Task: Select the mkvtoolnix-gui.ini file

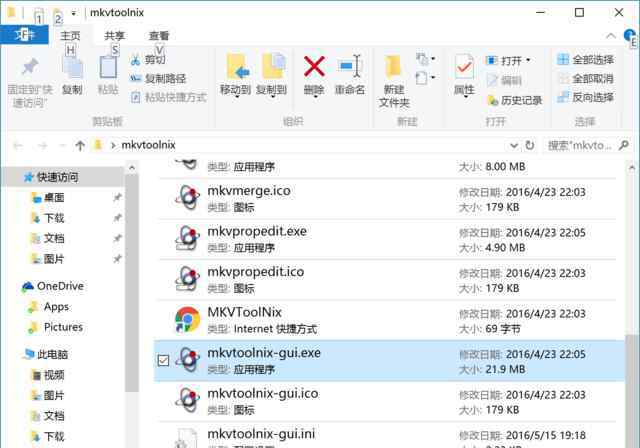Action: 387,437
